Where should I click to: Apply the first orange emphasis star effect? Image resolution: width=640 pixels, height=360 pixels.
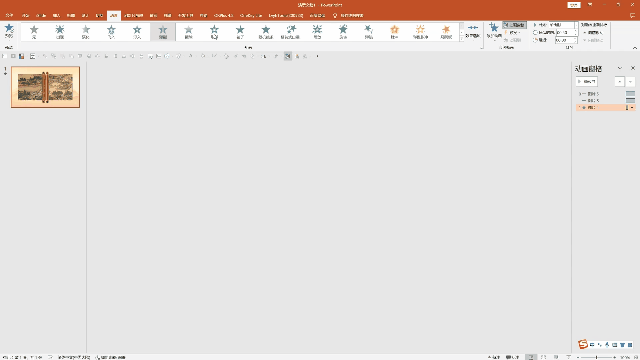pyautogui.click(x=394, y=31)
